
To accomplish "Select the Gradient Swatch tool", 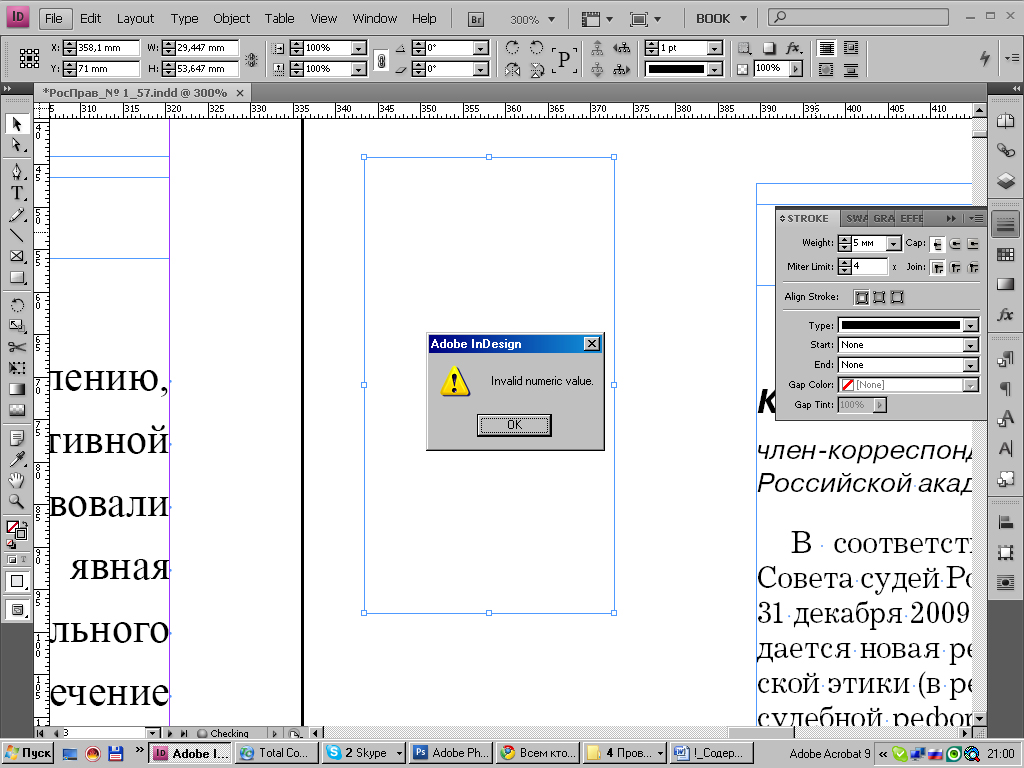I will [x=17, y=389].
